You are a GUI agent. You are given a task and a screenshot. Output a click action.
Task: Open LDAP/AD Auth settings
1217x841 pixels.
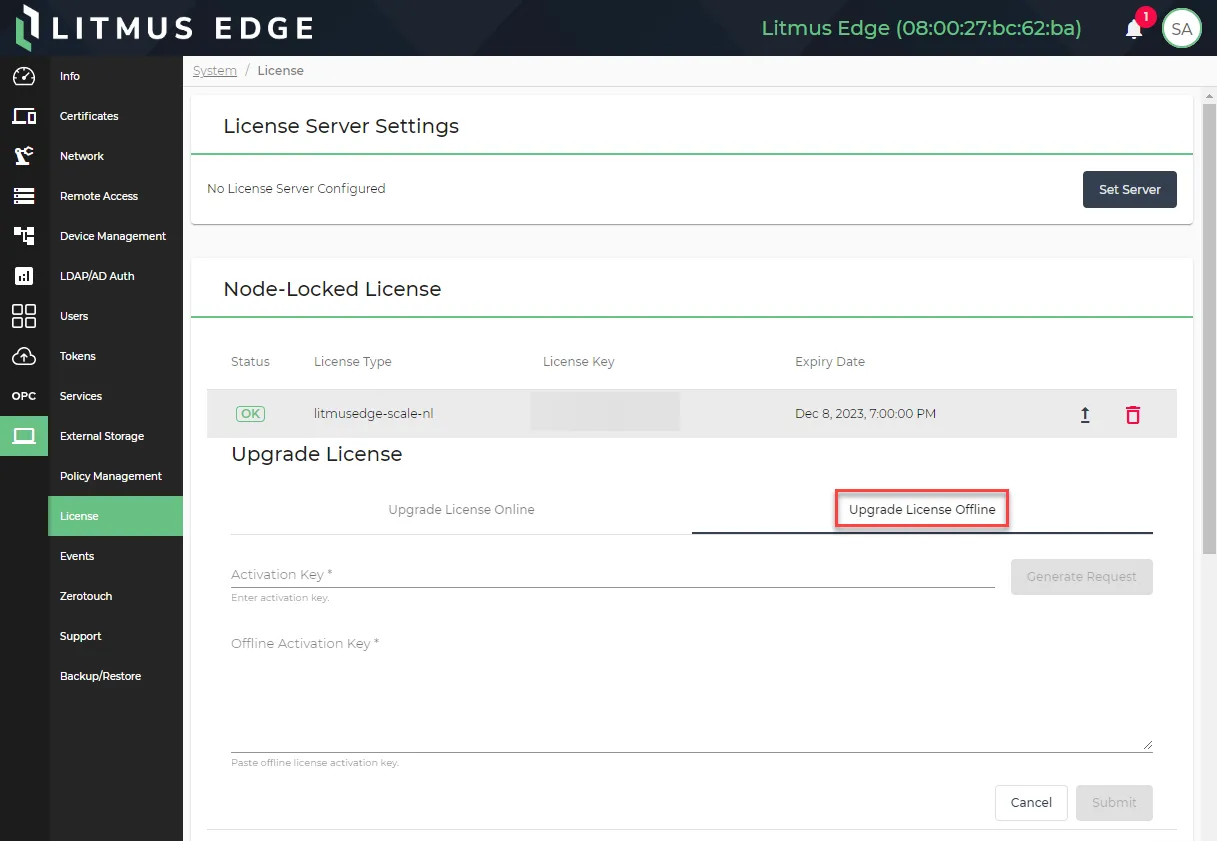(116, 276)
